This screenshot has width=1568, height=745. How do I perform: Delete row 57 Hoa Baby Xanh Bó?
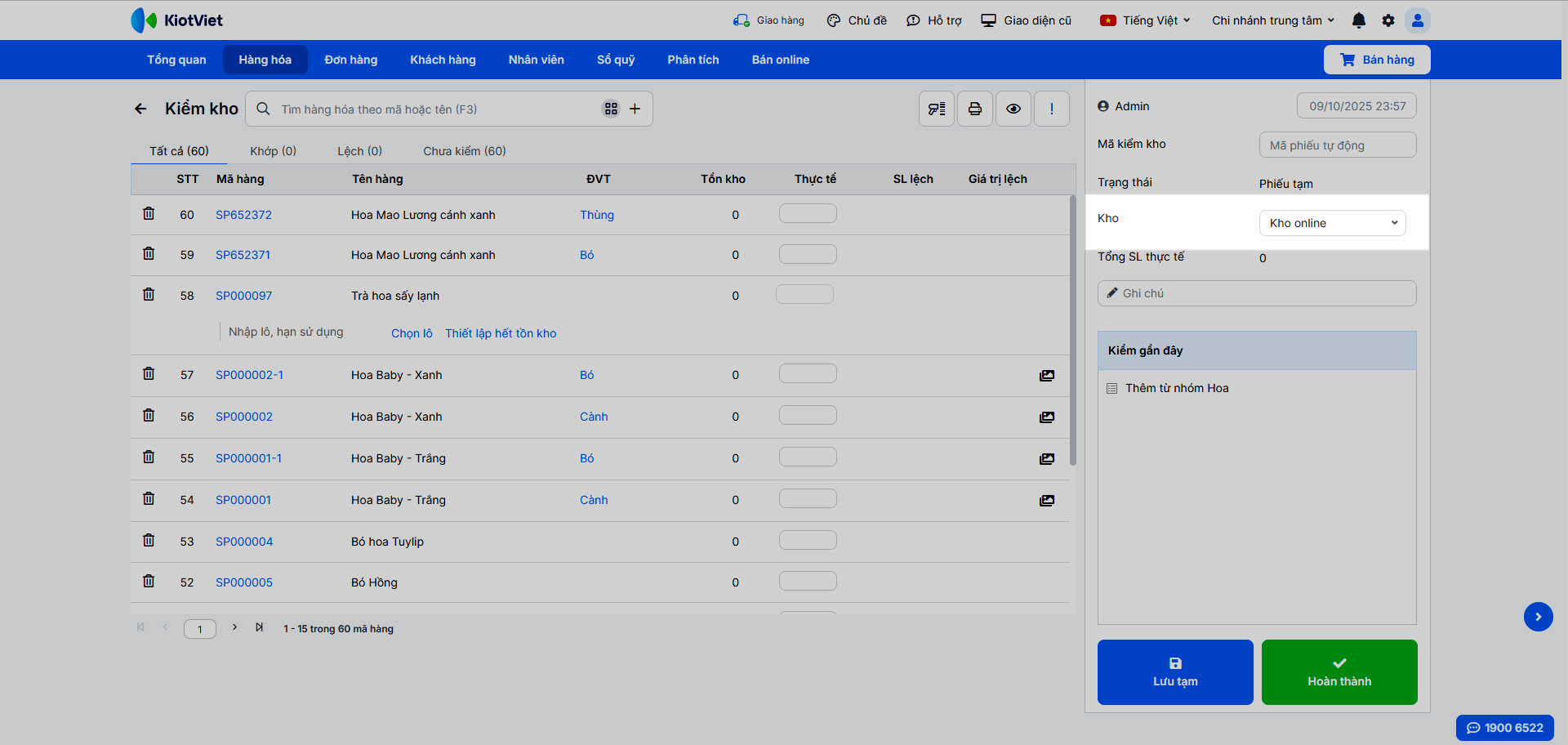pyautogui.click(x=149, y=373)
